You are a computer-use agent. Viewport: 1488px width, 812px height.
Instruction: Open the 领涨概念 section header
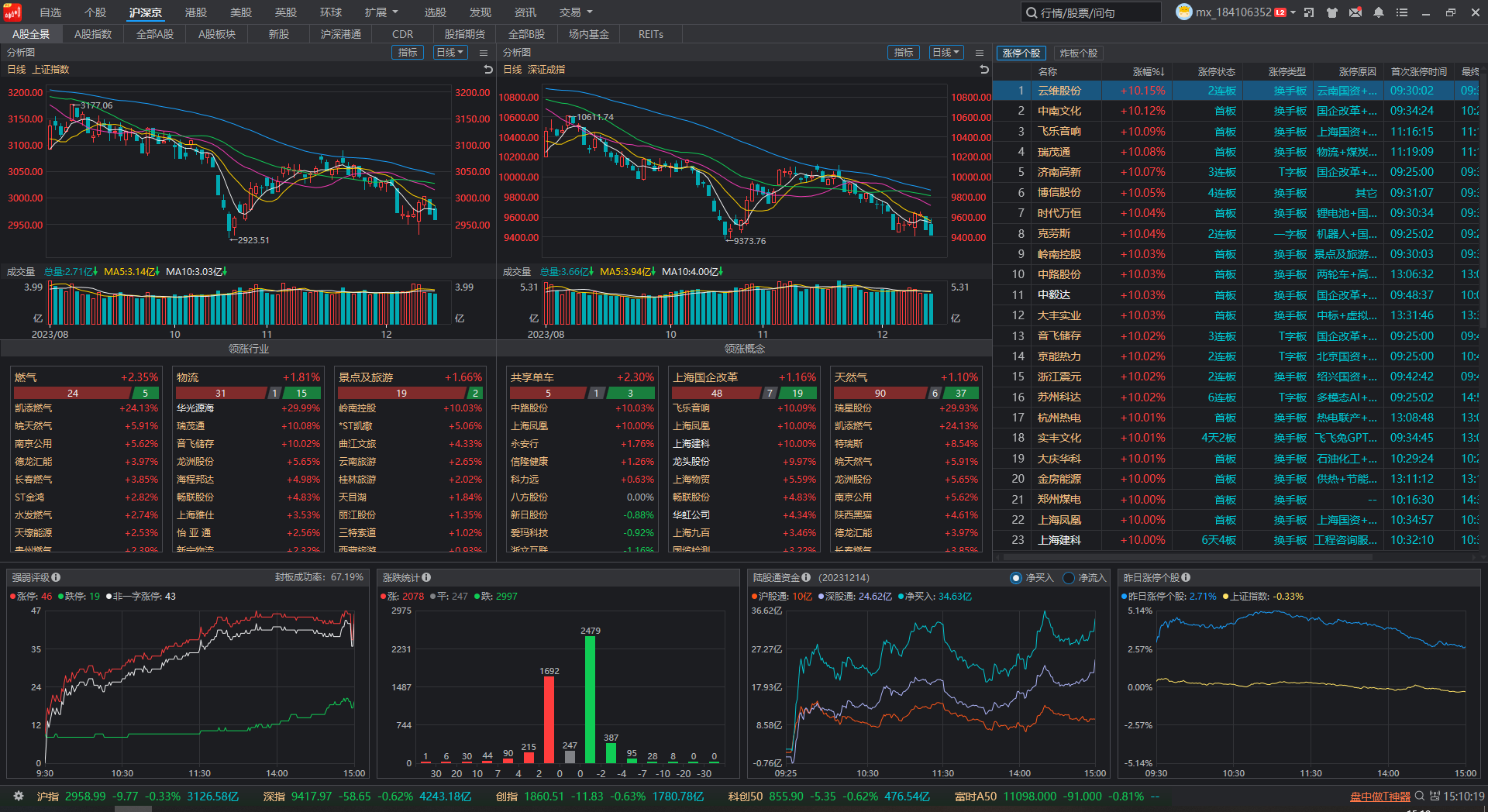pos(745,349)
